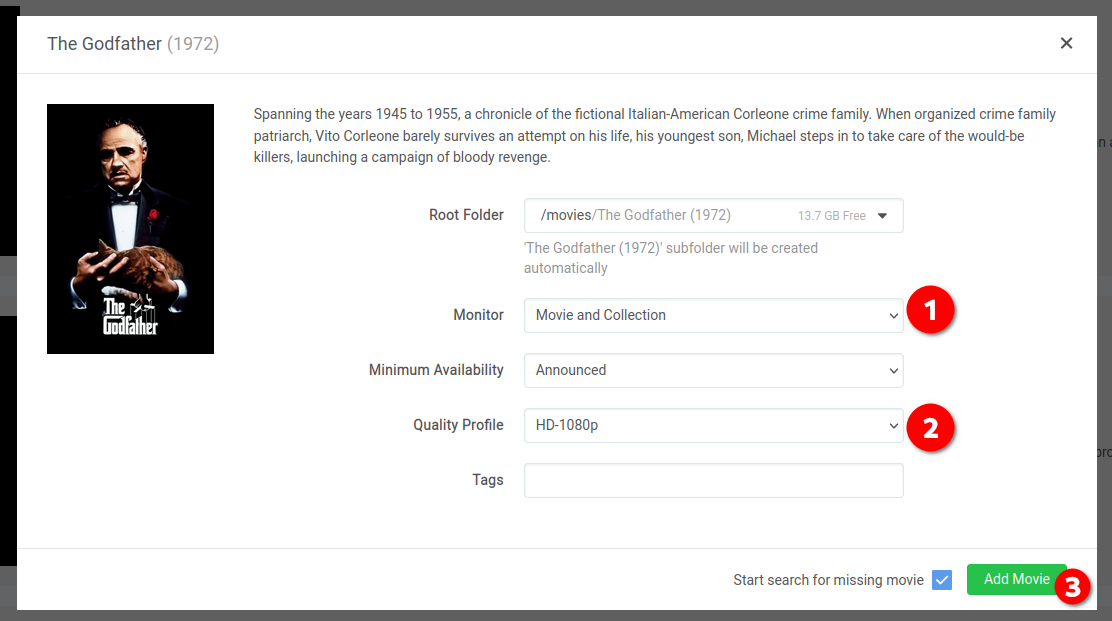Click the movie overview description text

(x=655, y=135)
